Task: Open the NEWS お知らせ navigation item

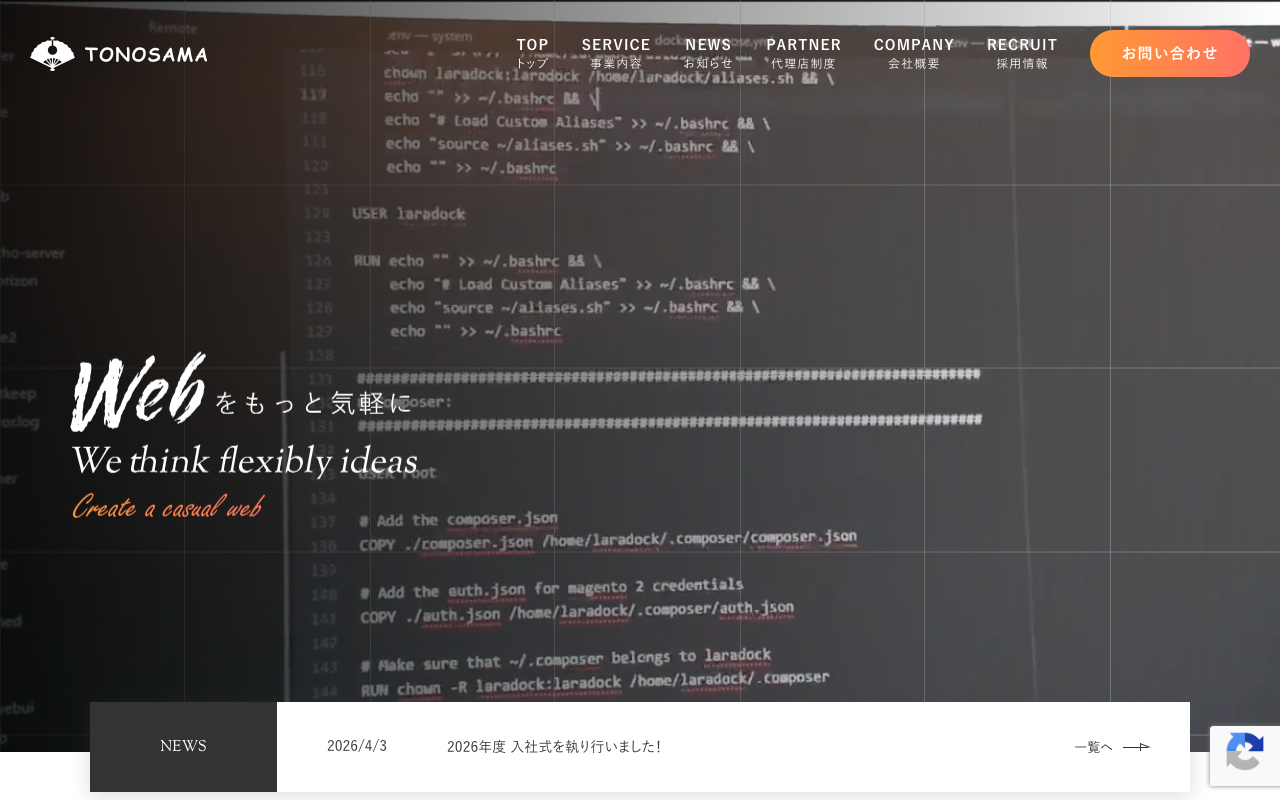Action: 708,53
